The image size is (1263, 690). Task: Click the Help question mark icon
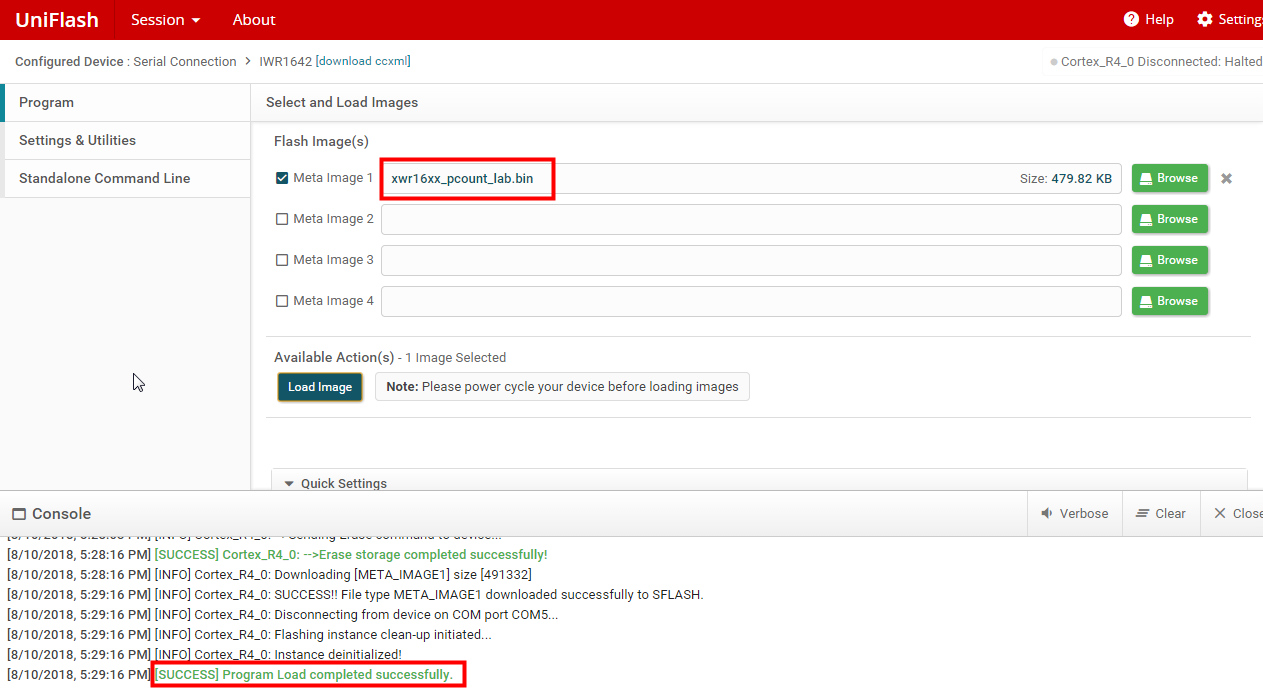tap(1131, 20)
